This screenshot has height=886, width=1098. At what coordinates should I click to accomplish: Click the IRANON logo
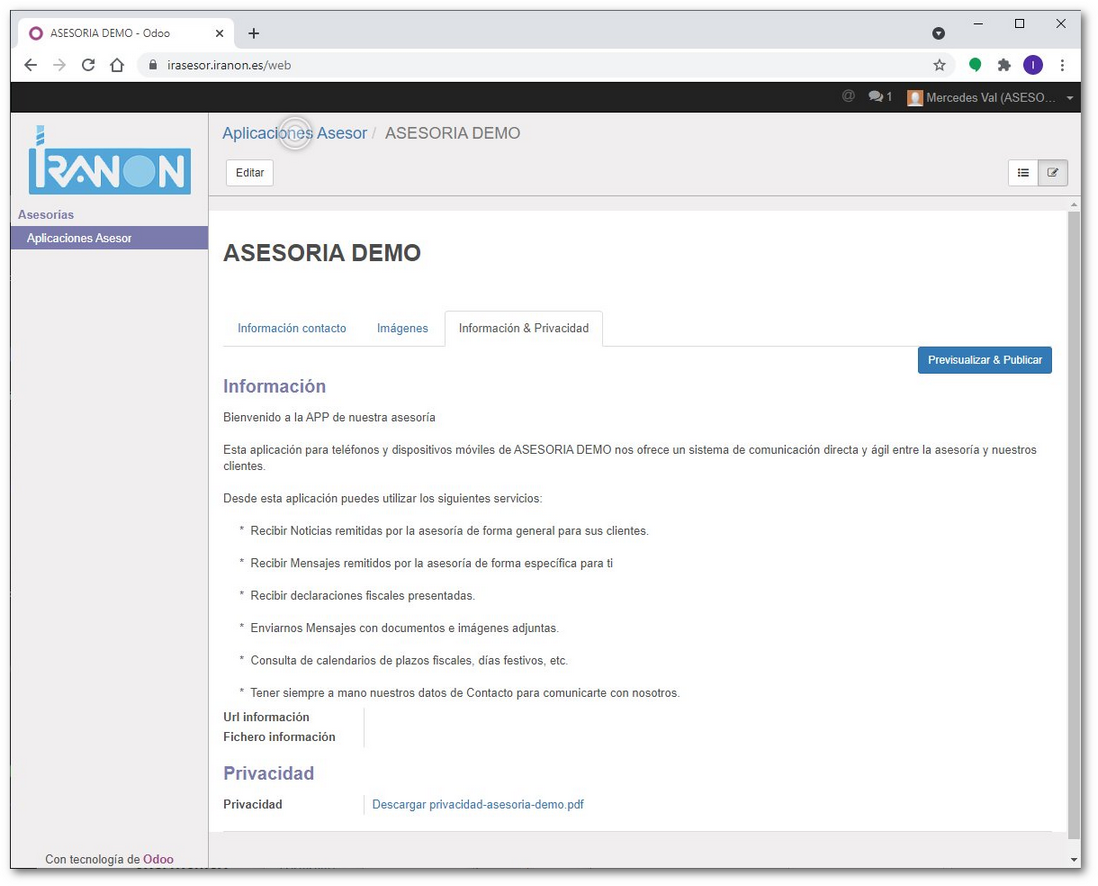point(109,160)
